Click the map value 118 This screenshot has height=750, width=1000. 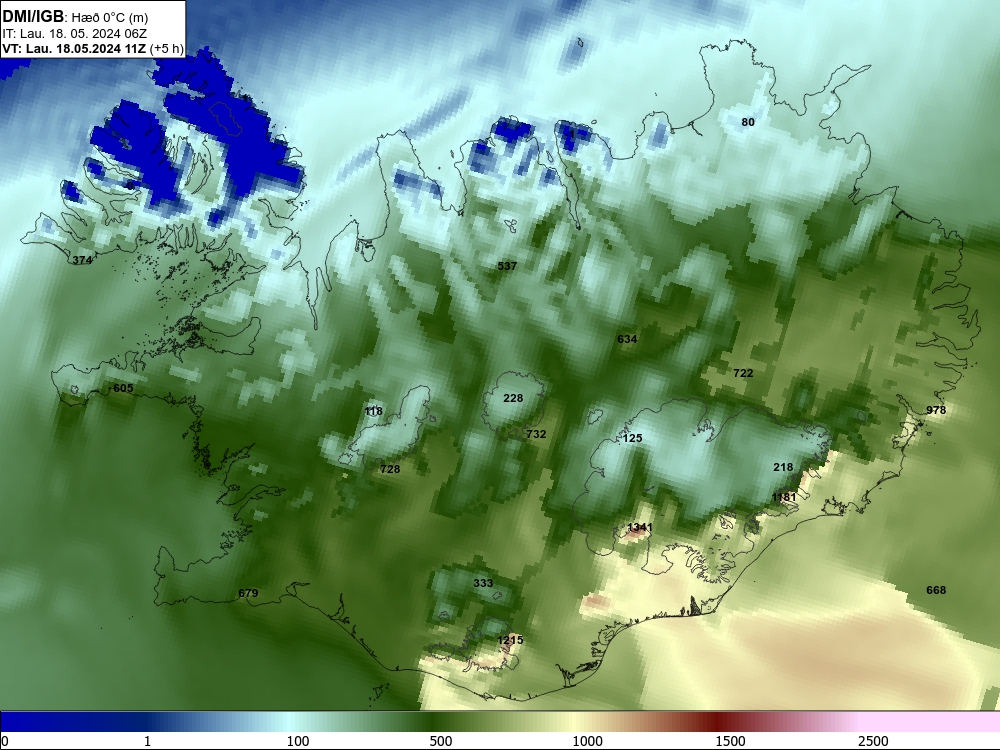(374, 411)
